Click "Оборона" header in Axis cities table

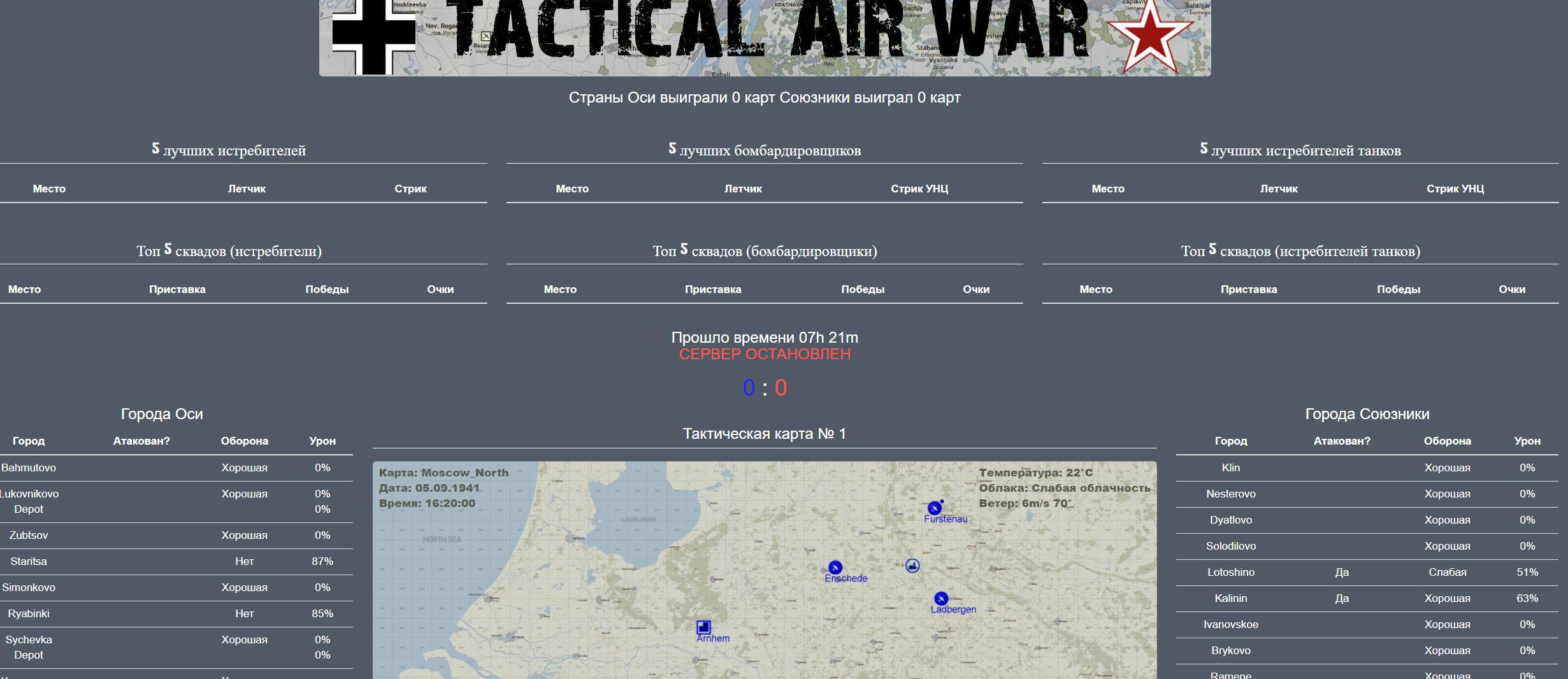[x=245, y=441]
